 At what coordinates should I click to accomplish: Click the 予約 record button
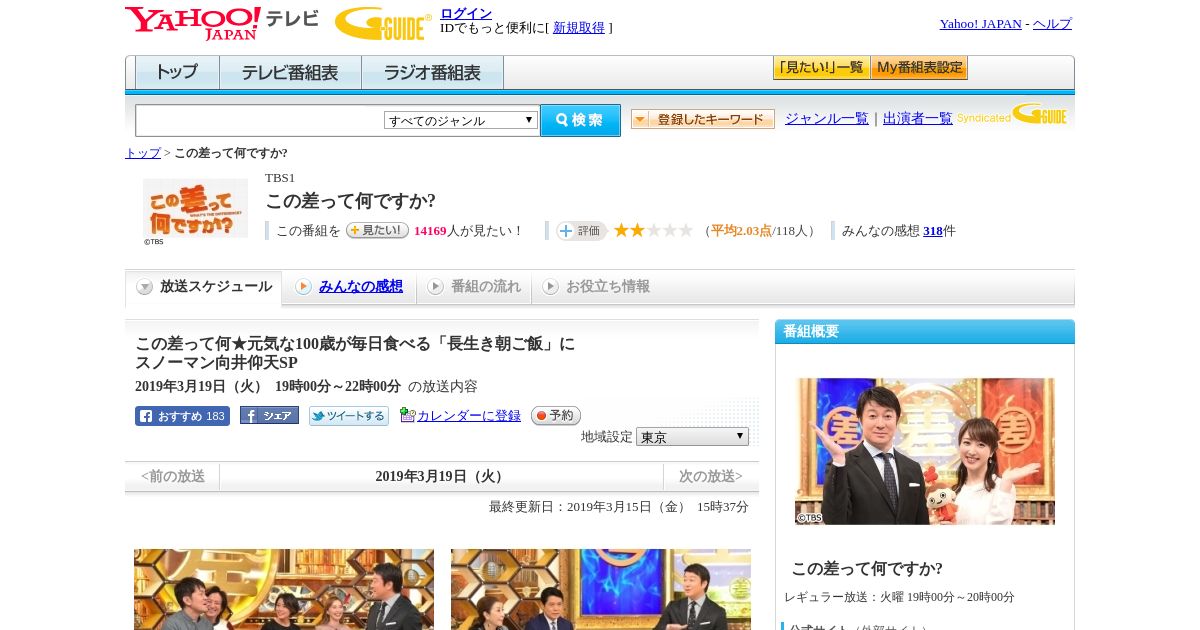555,415
